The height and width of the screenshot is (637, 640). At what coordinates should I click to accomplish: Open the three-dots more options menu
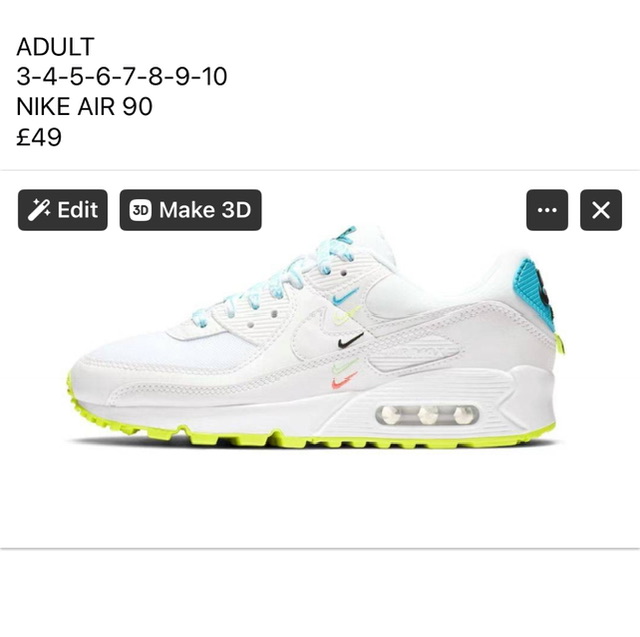coord(547,210)
